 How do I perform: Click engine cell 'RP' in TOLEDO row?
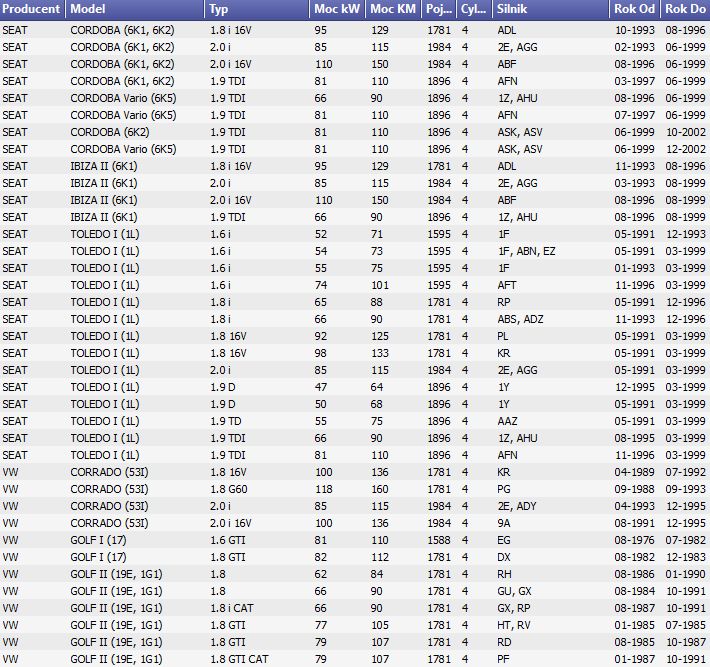pos(504,302)
